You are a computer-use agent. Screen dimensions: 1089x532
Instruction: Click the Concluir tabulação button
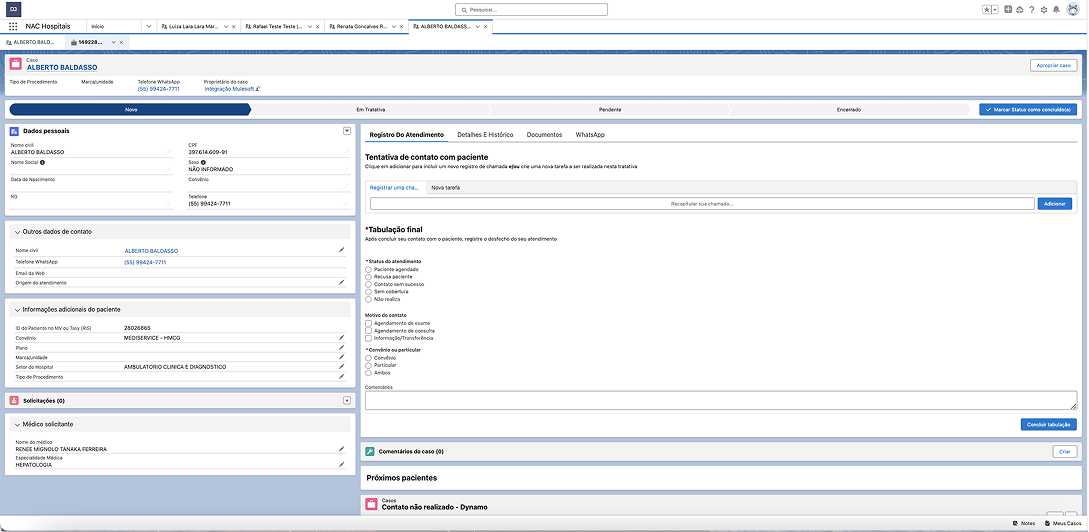pos(1049,424)
